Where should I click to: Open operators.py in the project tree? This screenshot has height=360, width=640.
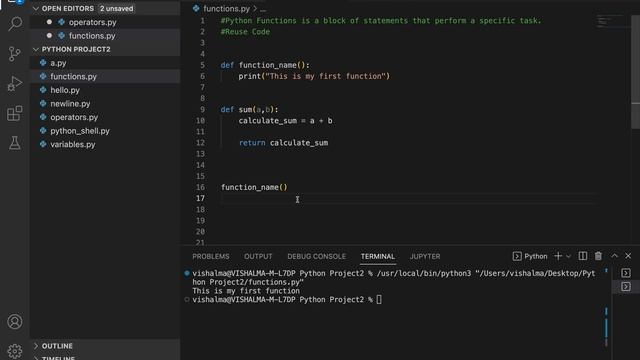(x=74, y=117)
